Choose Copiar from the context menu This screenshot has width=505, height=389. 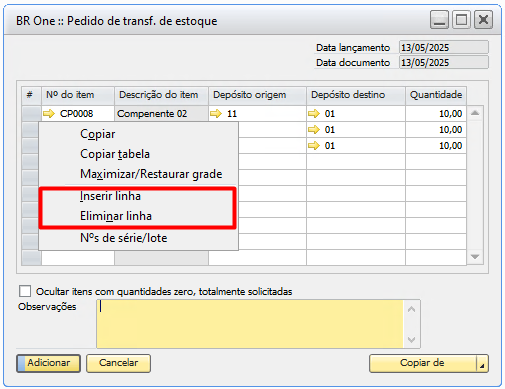(138, 134)
